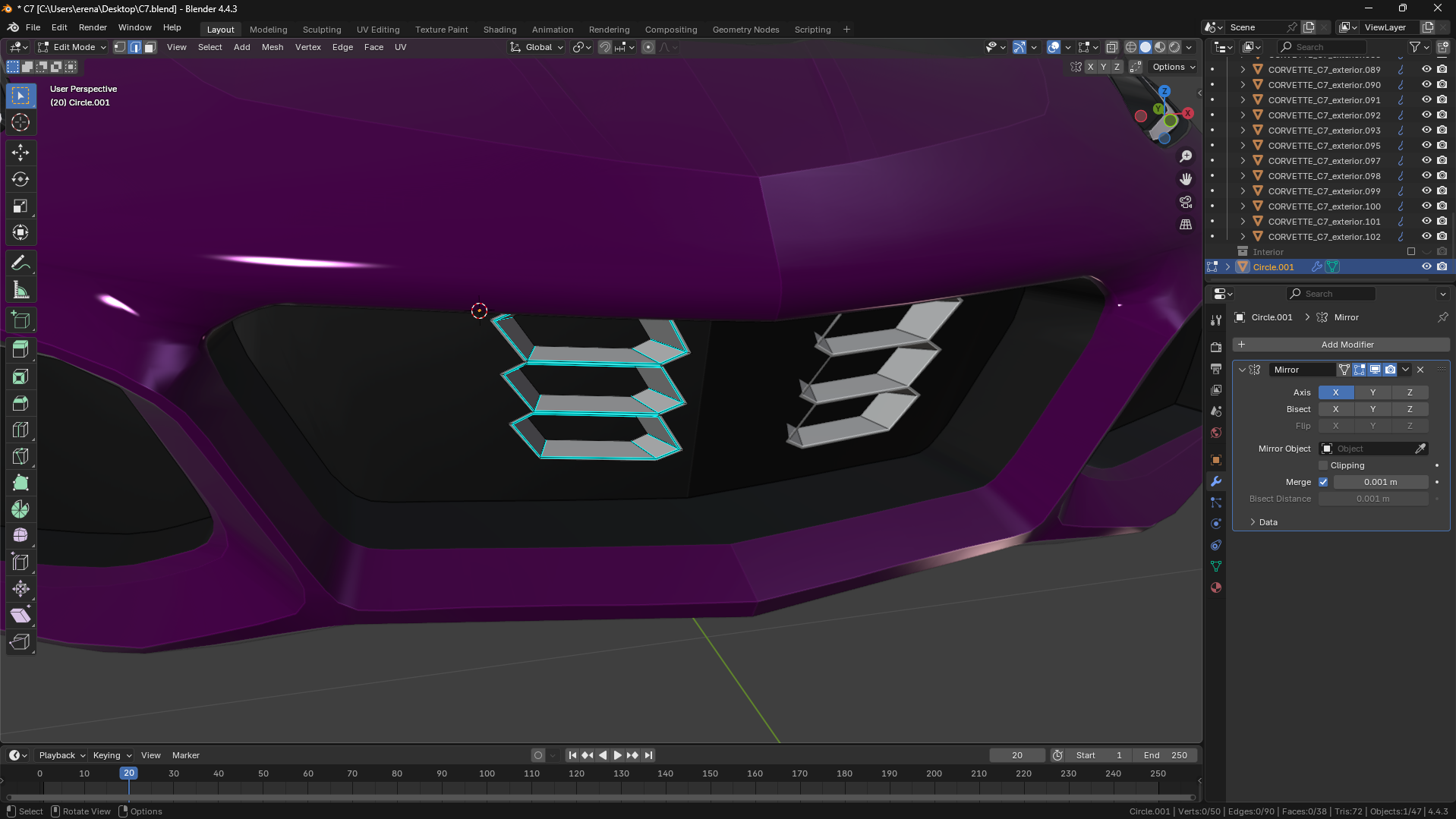Select the Extrude Region tool
This screenshot has width=1456, height=819.
[20, 350]
